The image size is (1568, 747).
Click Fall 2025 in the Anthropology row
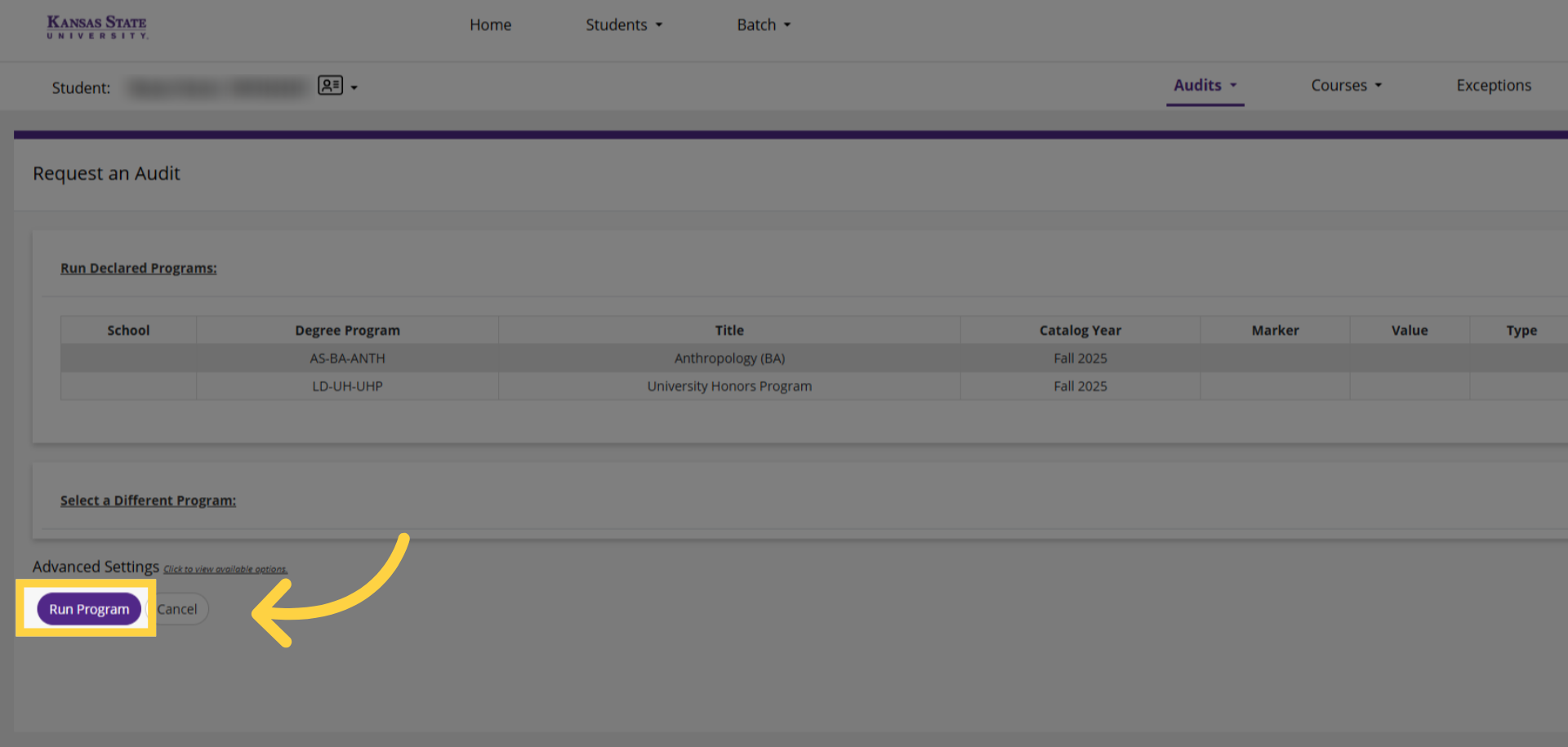point(1080,358)
